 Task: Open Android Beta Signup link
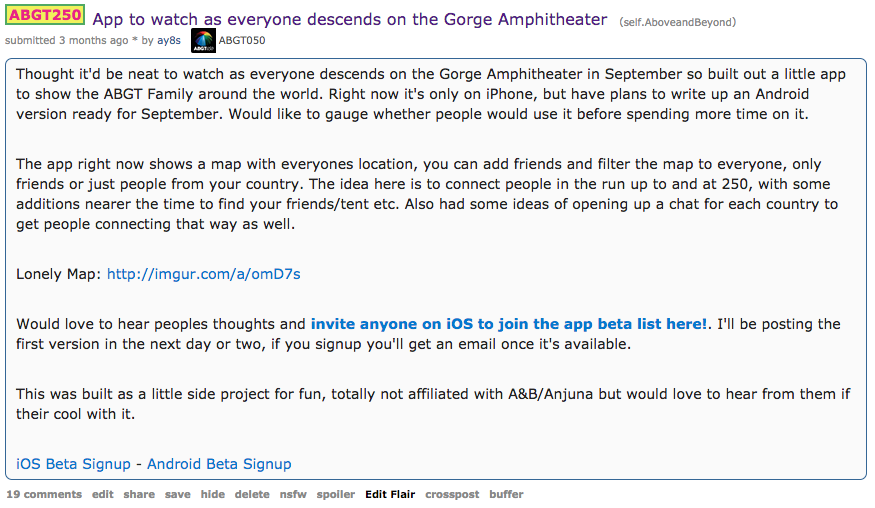coord(219,464)
